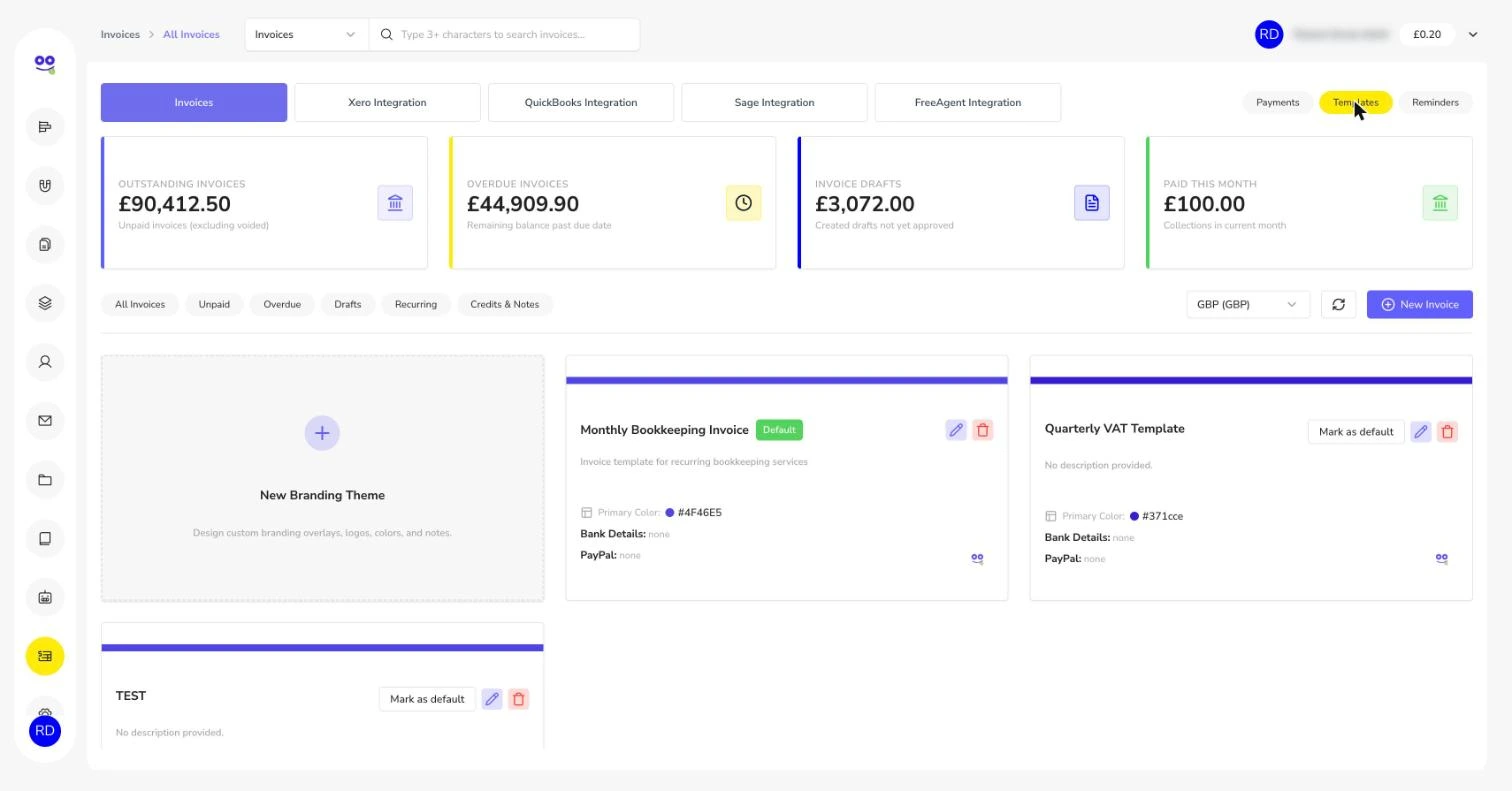Filter by Unpaid invoices
This screenshot has width=1512, height=791.
(214, 304)
